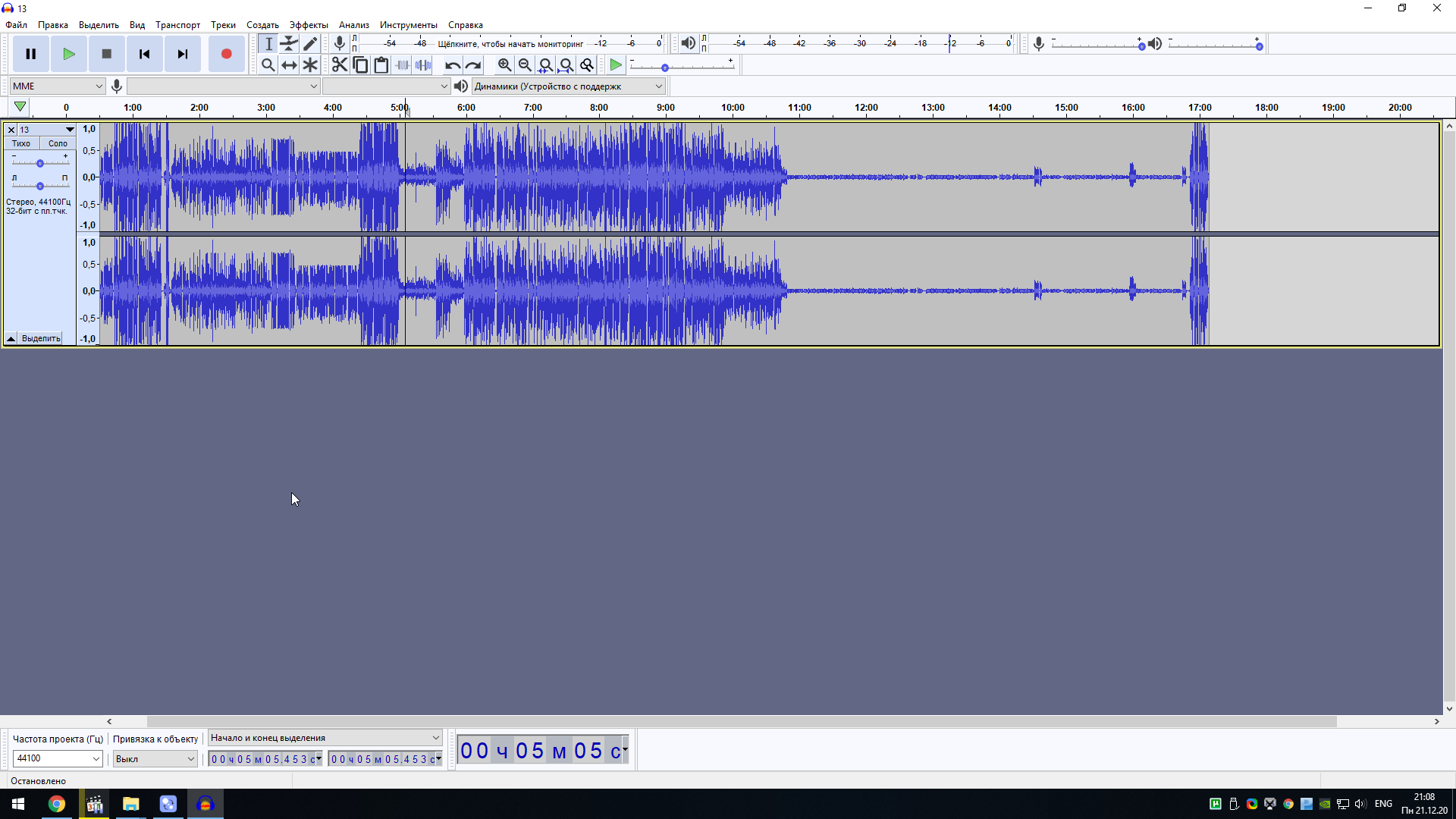Paste with the clipboard icon
The height and width of the screenshot is (819, 1456).
381,65
